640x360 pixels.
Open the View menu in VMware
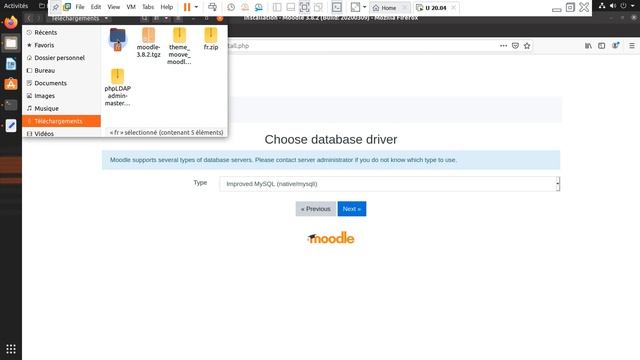113,7
